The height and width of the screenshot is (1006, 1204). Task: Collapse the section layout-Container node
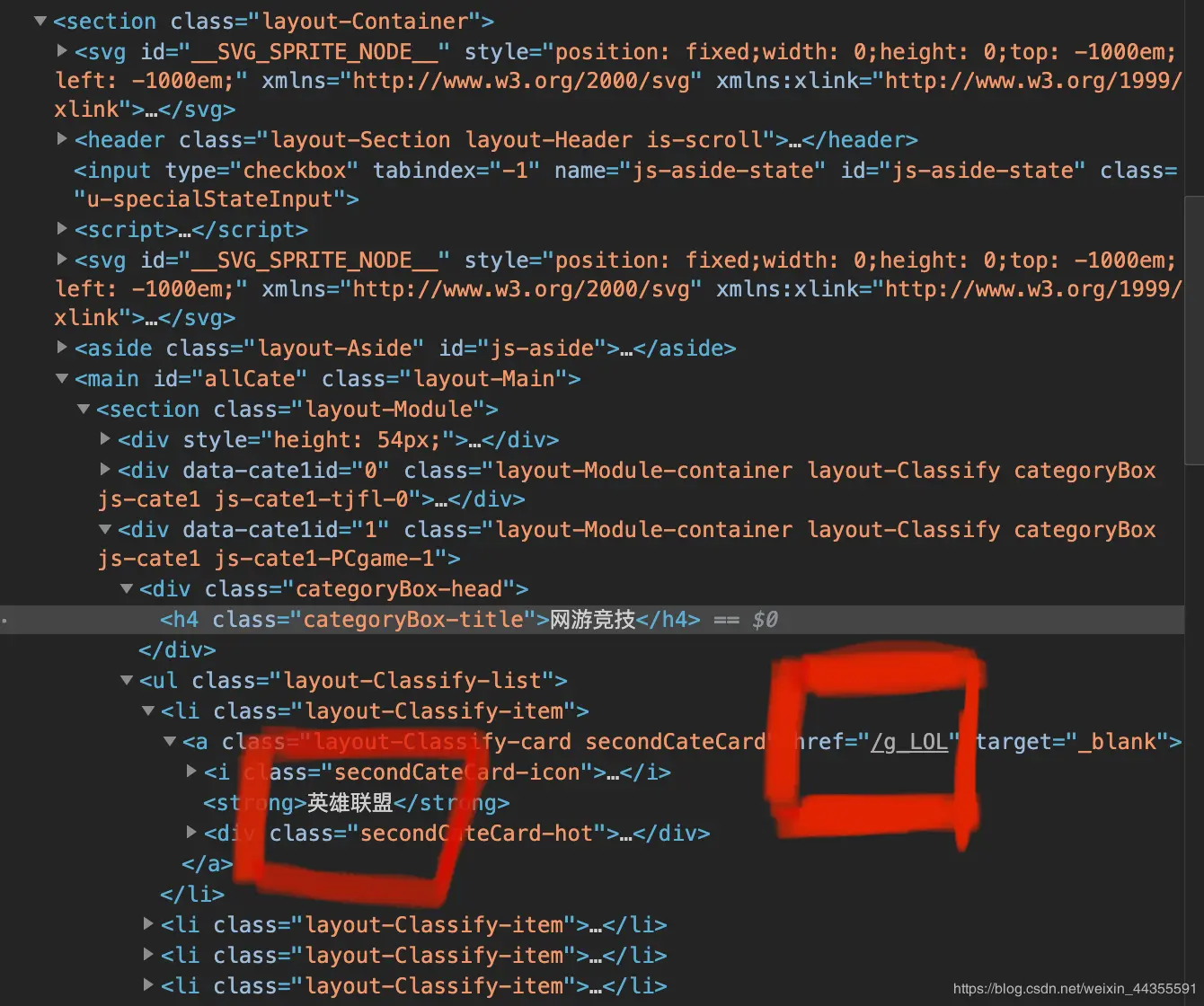40,21
